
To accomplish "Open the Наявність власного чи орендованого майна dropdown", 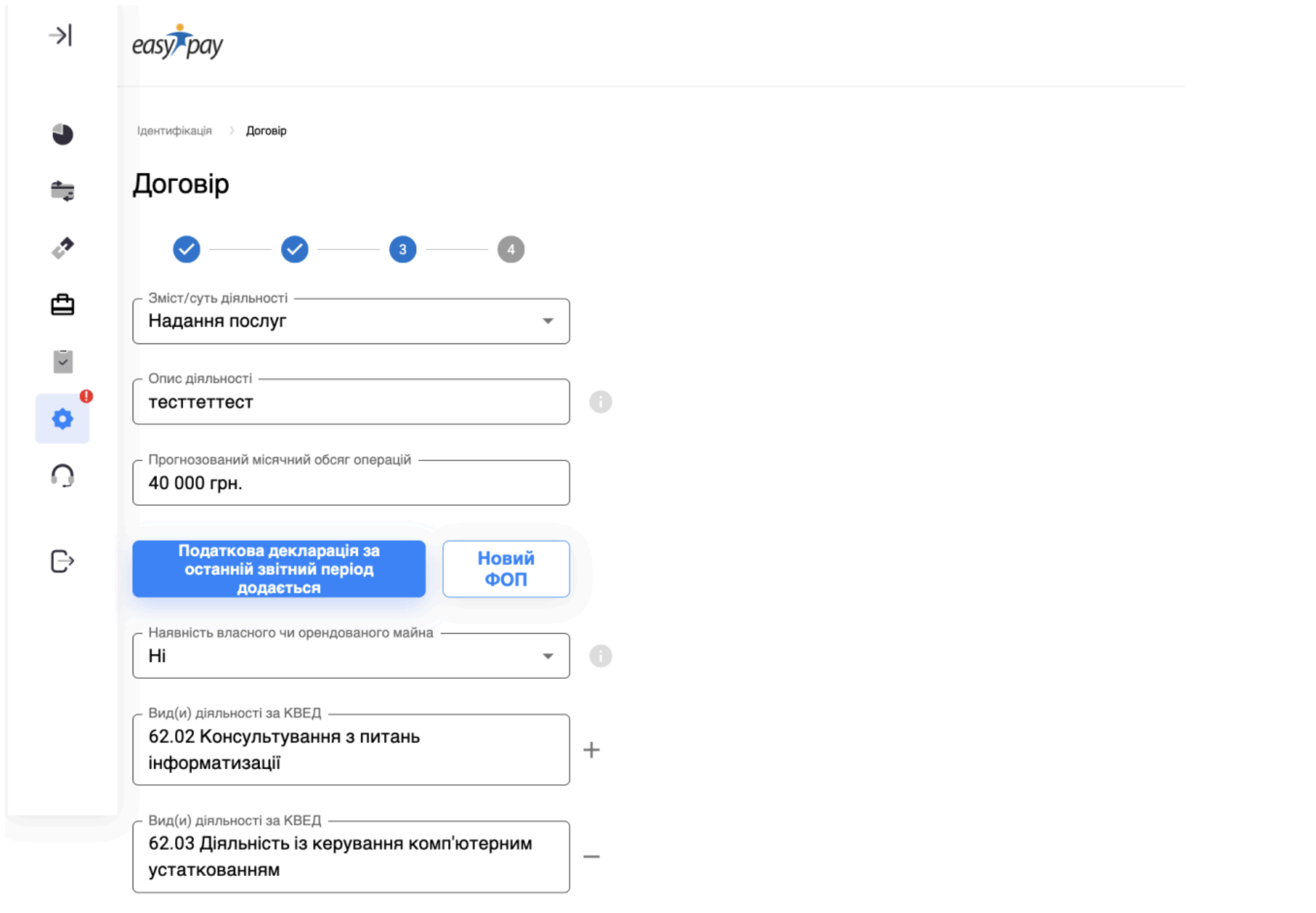I will [x=351, y=656].
